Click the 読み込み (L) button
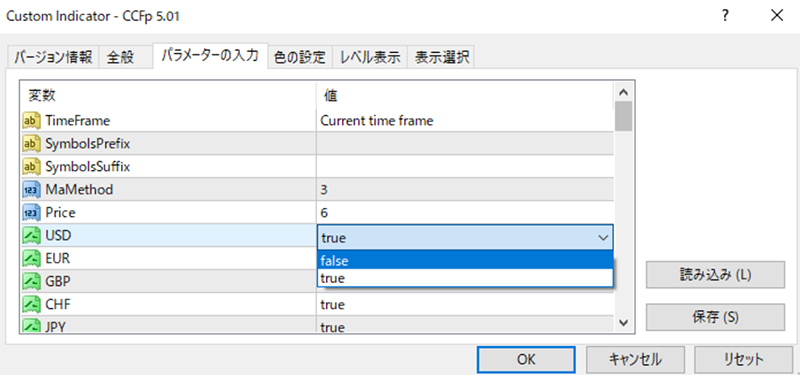 (x=715, y=274)
